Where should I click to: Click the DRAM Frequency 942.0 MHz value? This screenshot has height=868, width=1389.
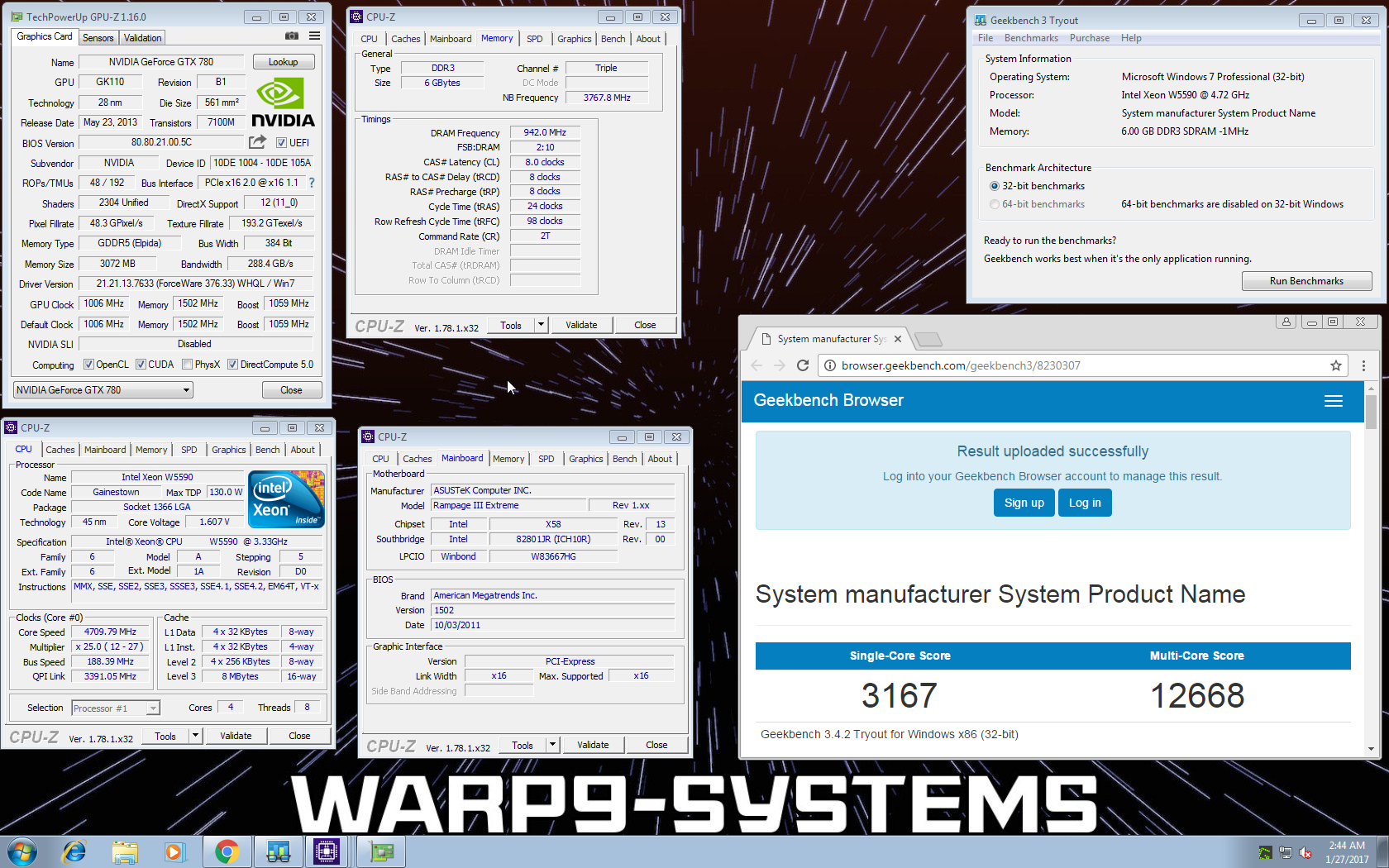pos(545,132)
